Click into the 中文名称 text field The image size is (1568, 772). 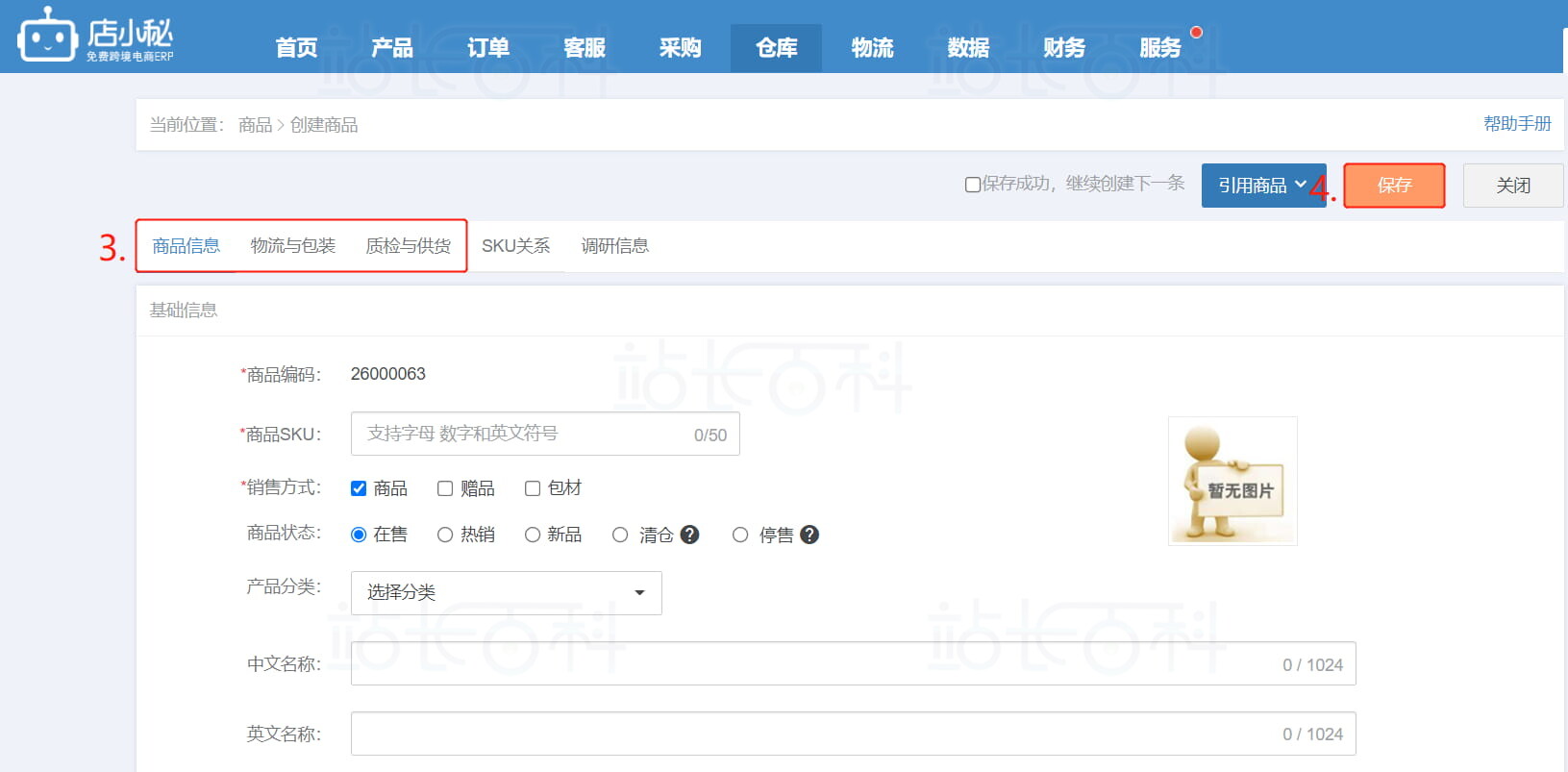(808, 663)
